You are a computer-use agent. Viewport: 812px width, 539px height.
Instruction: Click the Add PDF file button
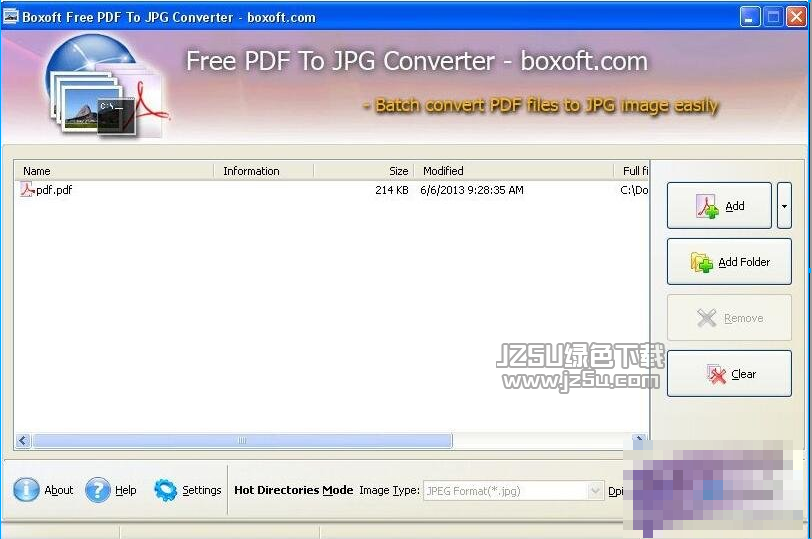pyautogui.click(x=719, y=206)
